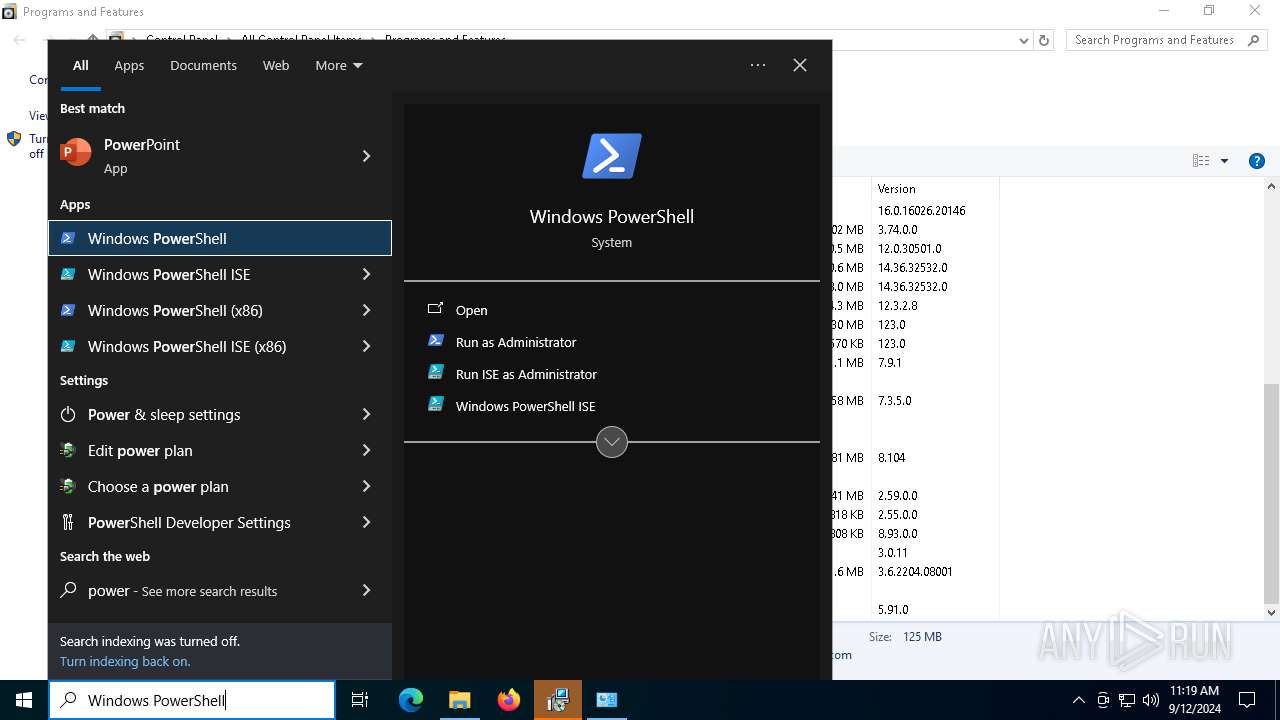Screen dimensions: 1280x720
Task: Click Turn indexing back on link
Action: tap(125, 661)
